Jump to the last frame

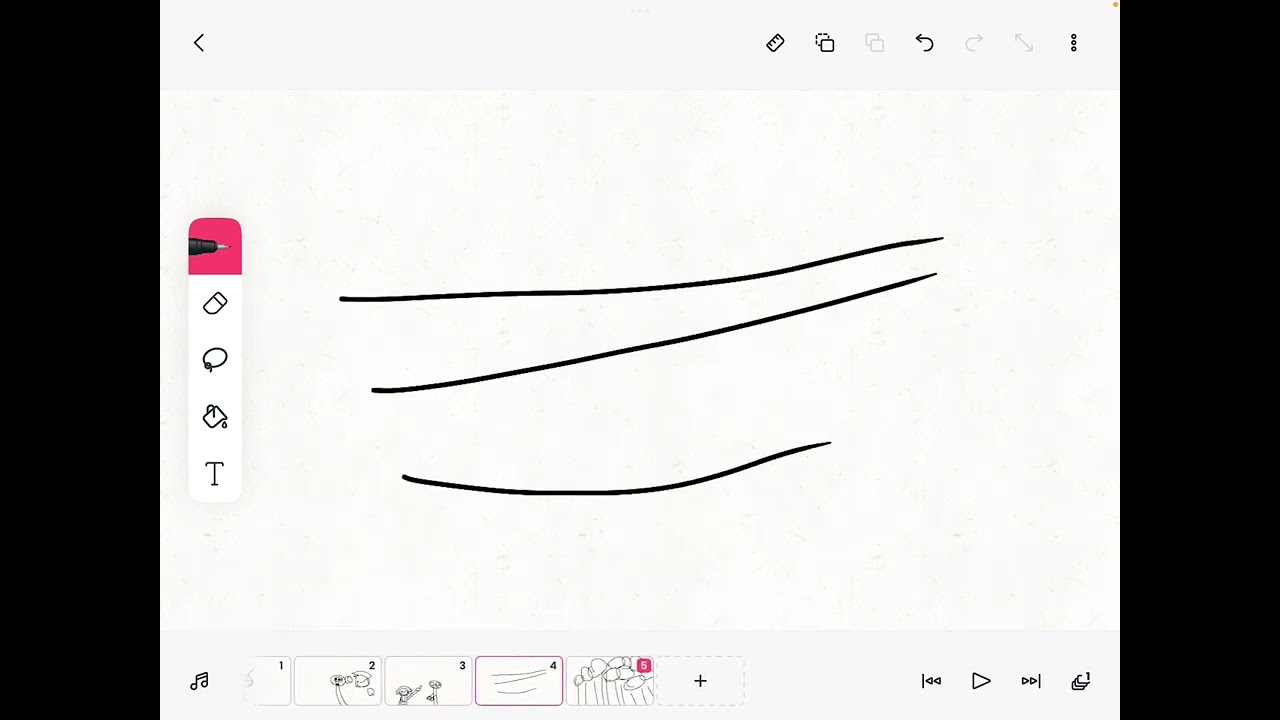click(x=1031, y=681)
